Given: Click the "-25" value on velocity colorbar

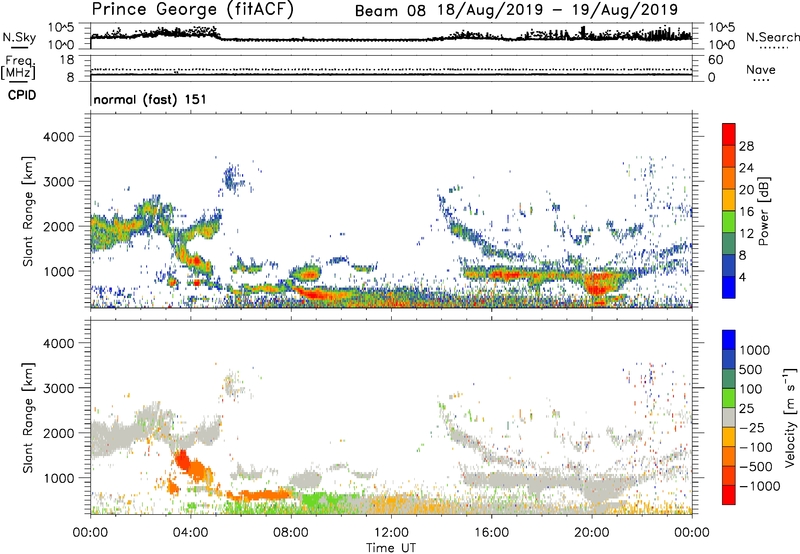Looking at the screenshot, I should point(752,428).
